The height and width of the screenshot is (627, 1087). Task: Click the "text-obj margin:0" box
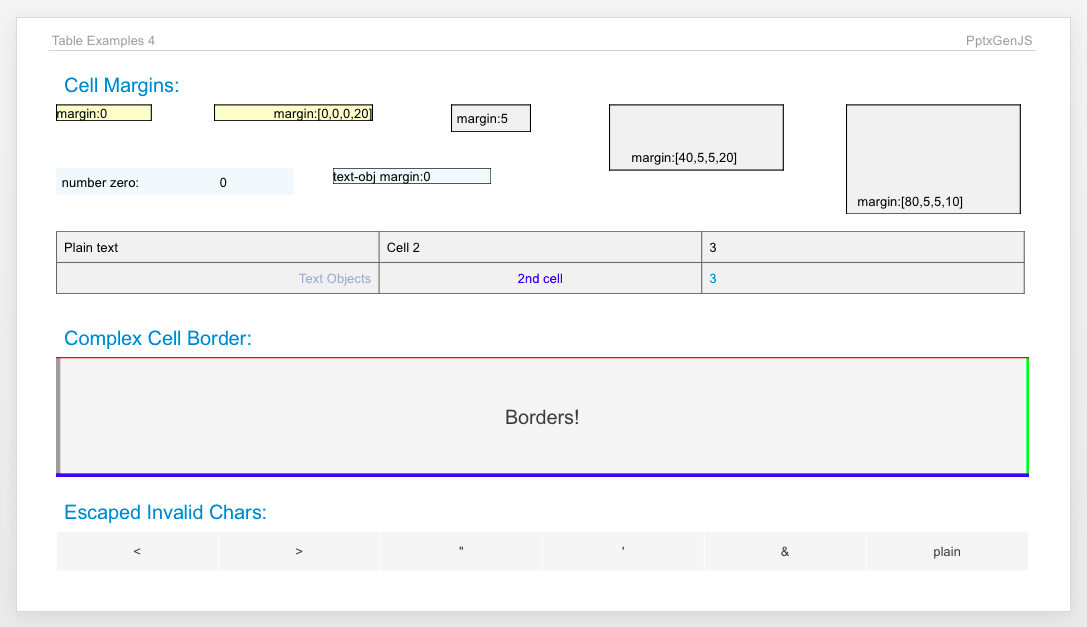point(411,175)
